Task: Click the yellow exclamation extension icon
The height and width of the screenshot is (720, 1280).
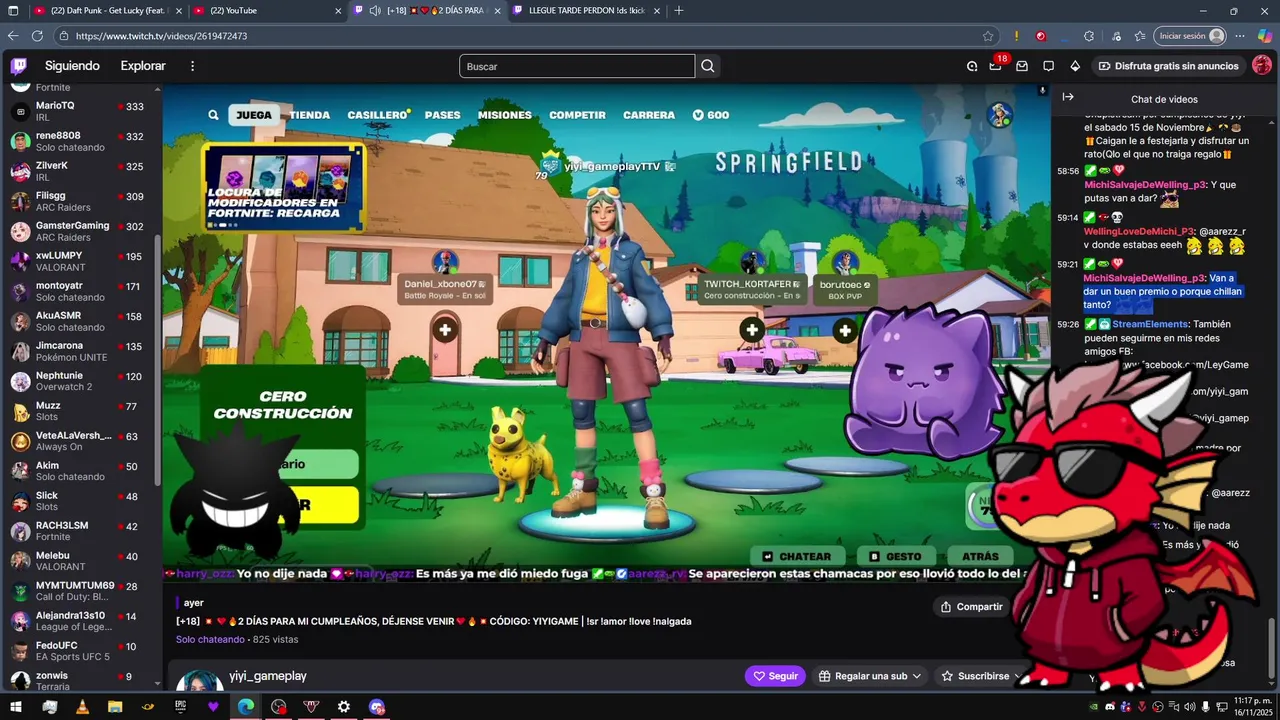Action: pos(1017,36)
